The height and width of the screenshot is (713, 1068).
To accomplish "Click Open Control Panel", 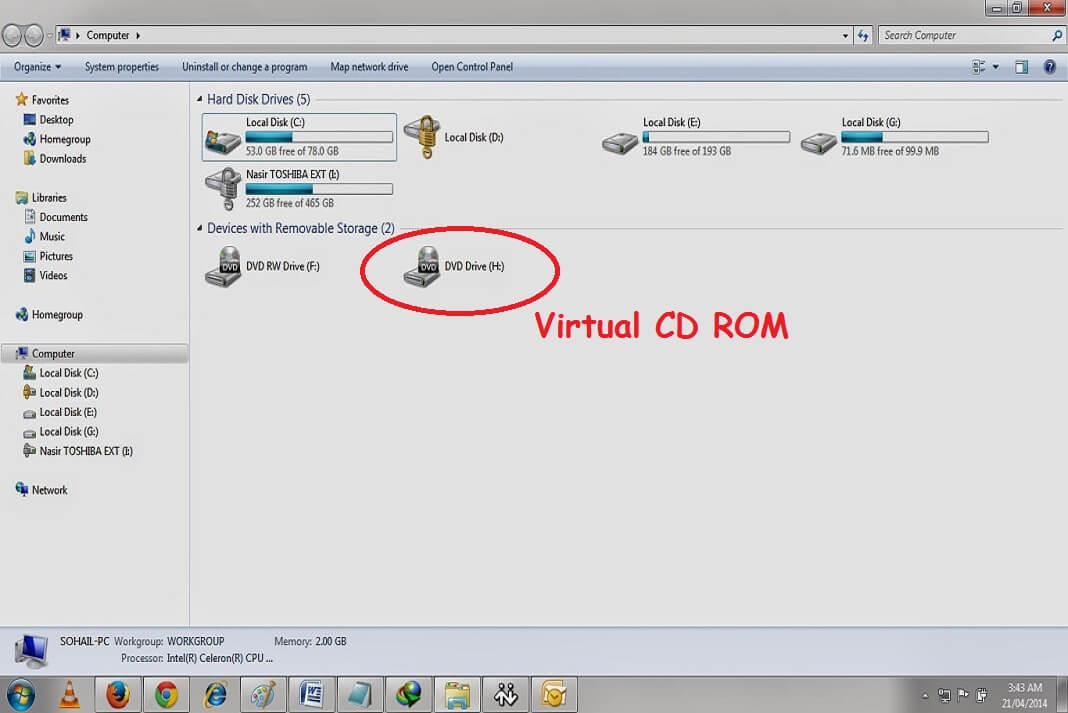I will point(472,67).
